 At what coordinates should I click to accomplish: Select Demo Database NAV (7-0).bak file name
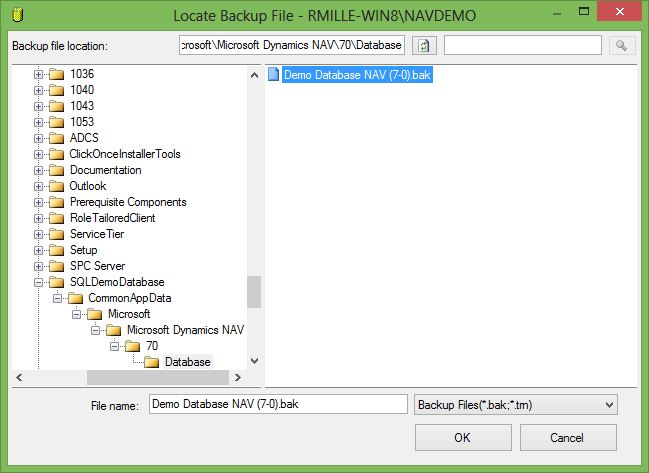(357, 75)
